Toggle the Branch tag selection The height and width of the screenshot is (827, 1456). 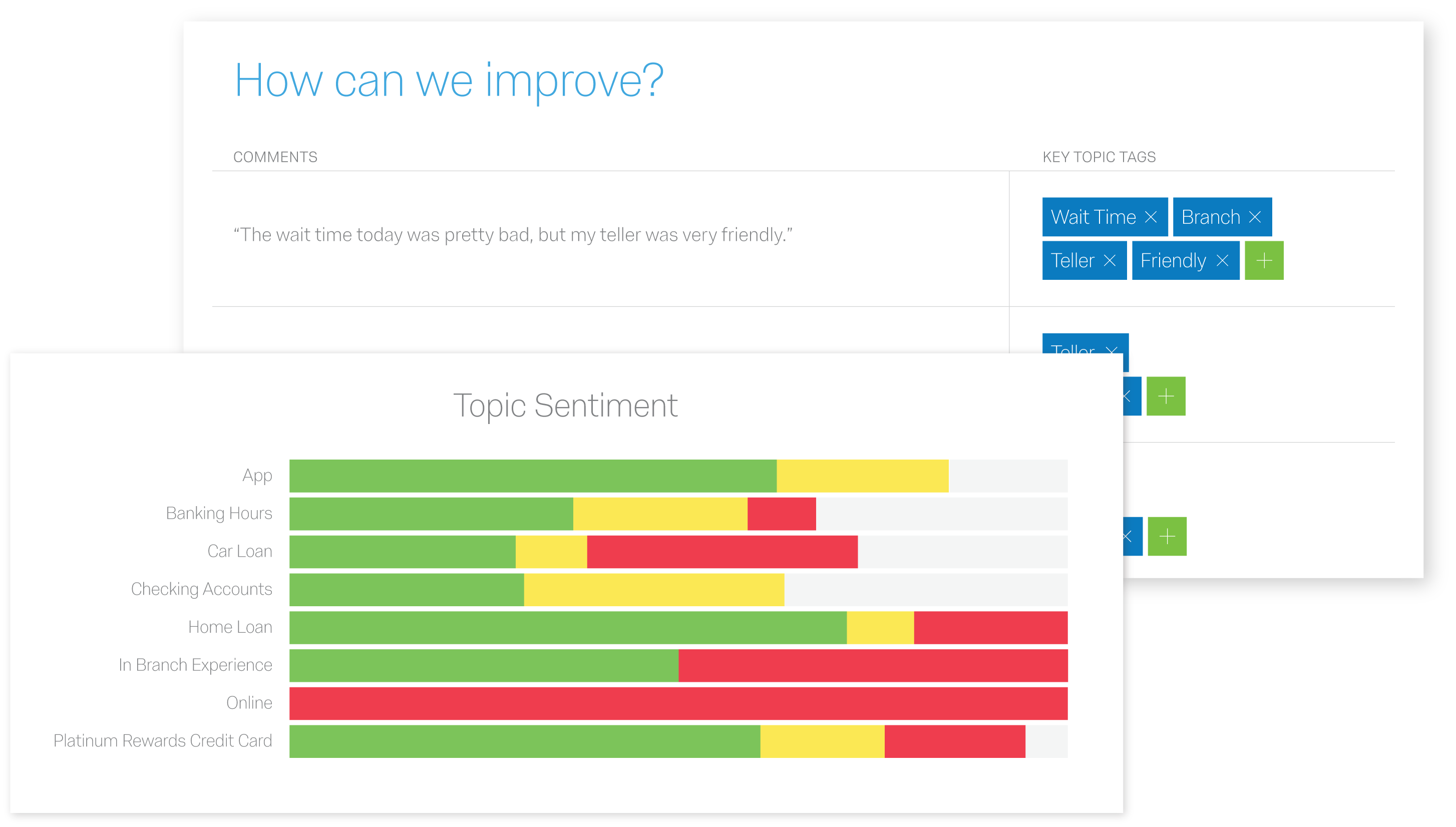coord(1210,216)
